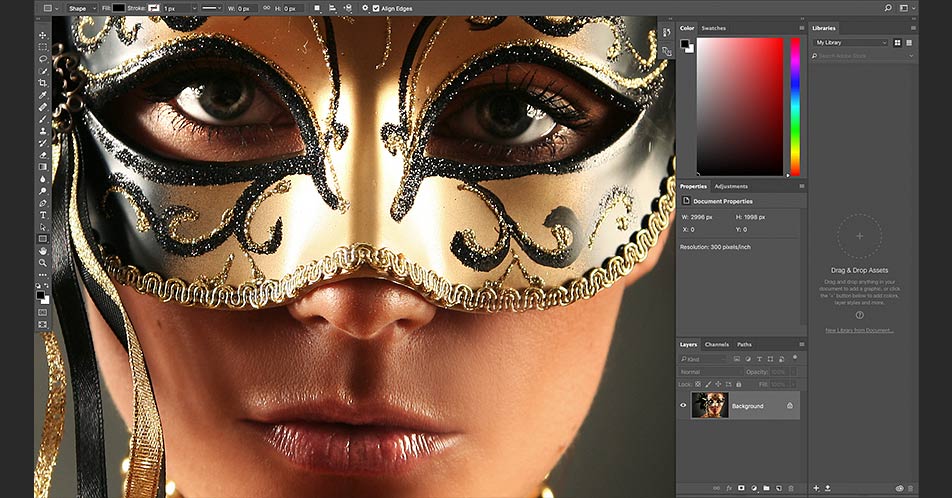The image size is (952, 498).
Task: Select the Move tool
Action: tap(42, 35)
